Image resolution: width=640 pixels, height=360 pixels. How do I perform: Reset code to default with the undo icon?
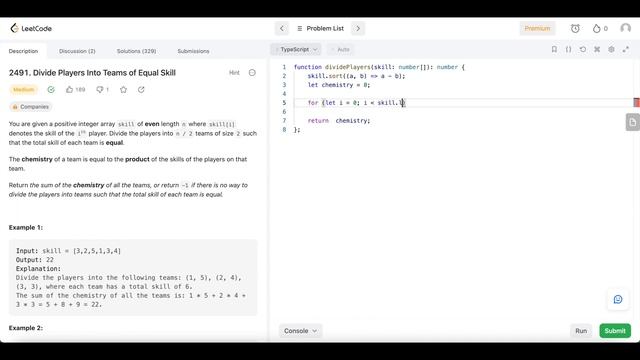582,49
